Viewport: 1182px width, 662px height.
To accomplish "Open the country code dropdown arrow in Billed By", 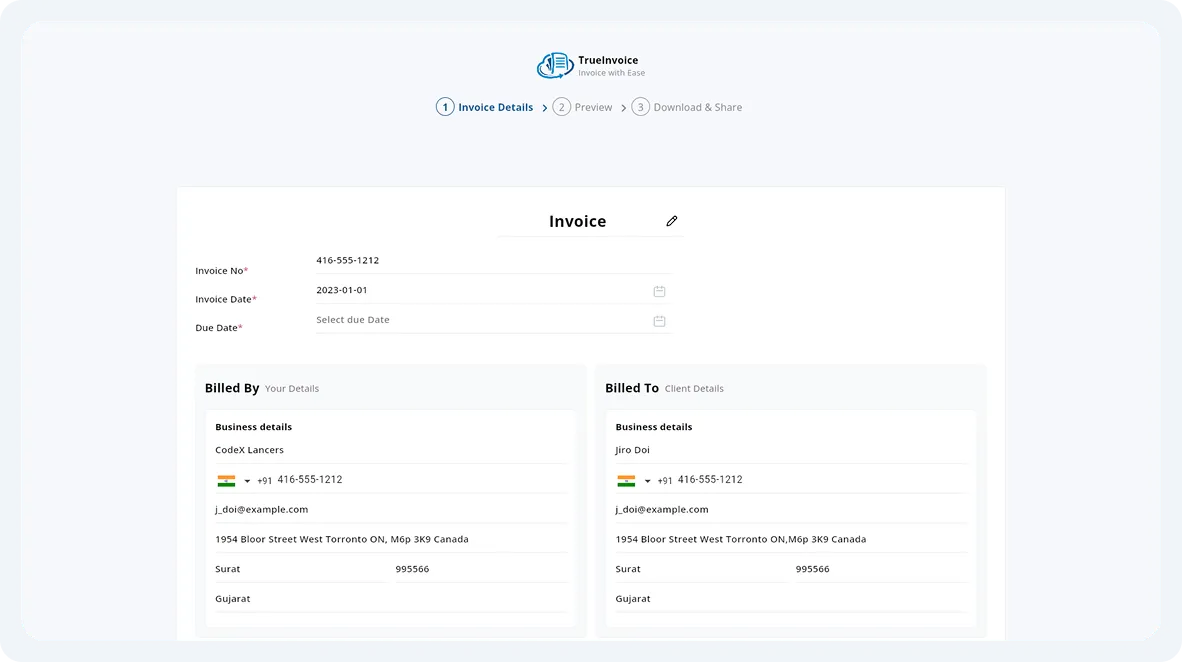I will pos(247,481).
